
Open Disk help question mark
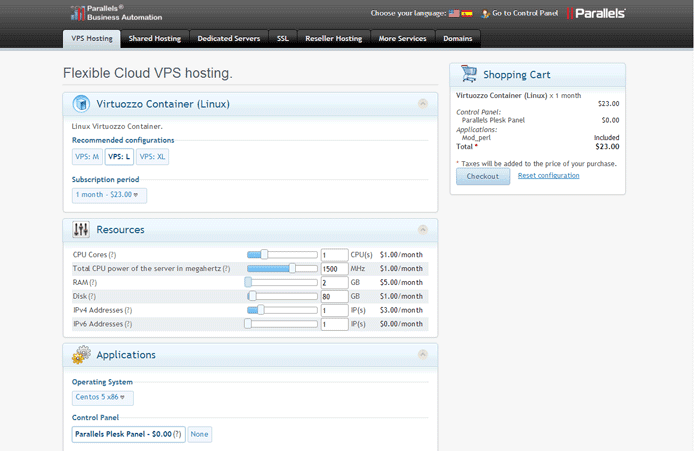[x=92, y=297]
